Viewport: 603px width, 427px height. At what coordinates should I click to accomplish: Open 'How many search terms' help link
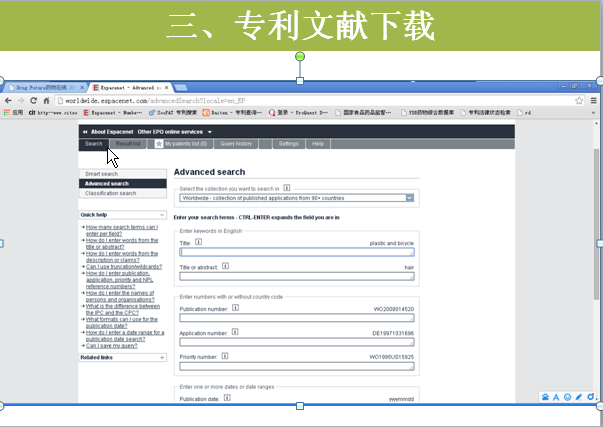click(x=122, y=230)
